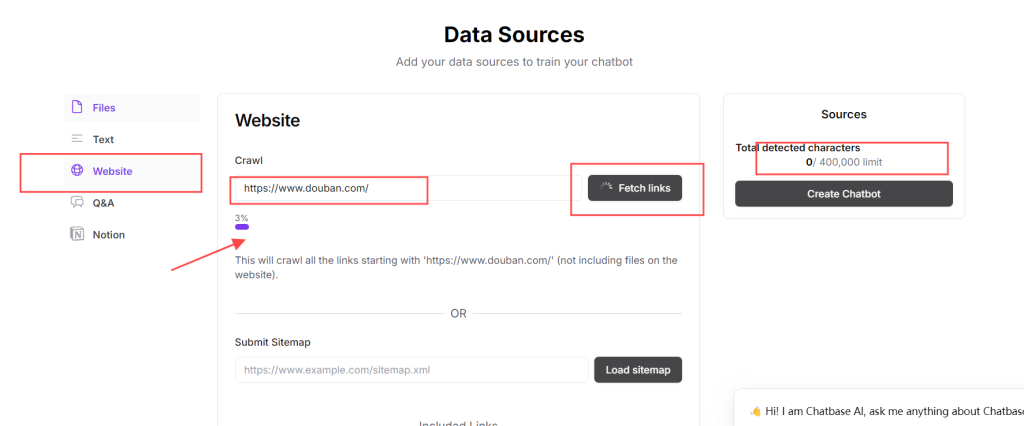Viewport: 1024px width, 426px height.
Task: Click the Data Sources page title
Action: point(513,35)
